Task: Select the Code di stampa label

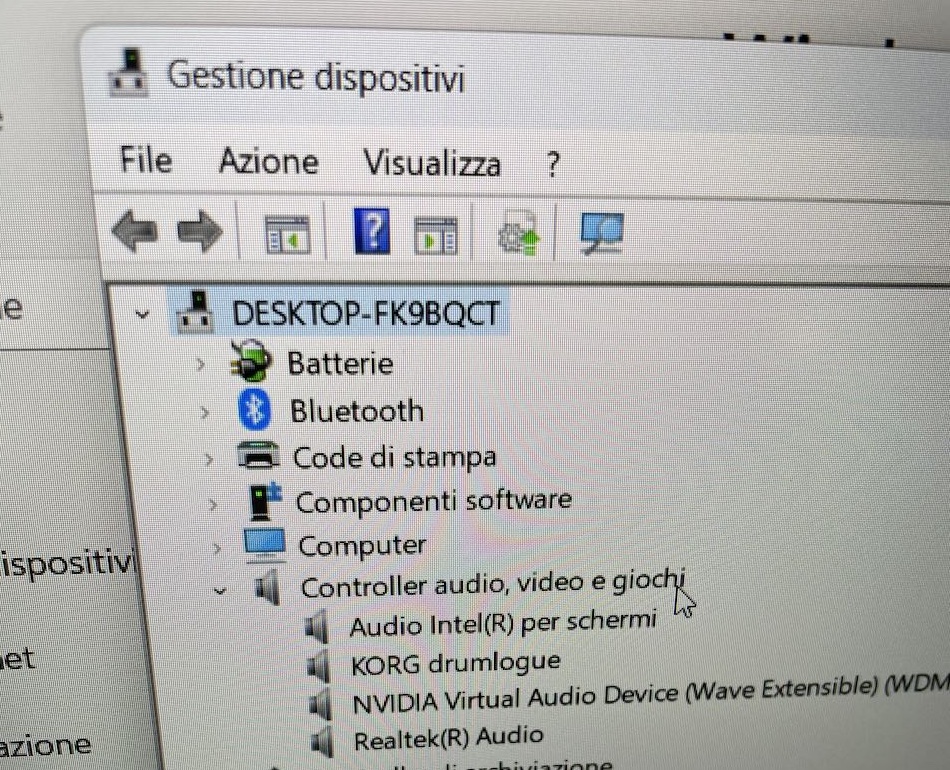Action: (x=394, y=457)
